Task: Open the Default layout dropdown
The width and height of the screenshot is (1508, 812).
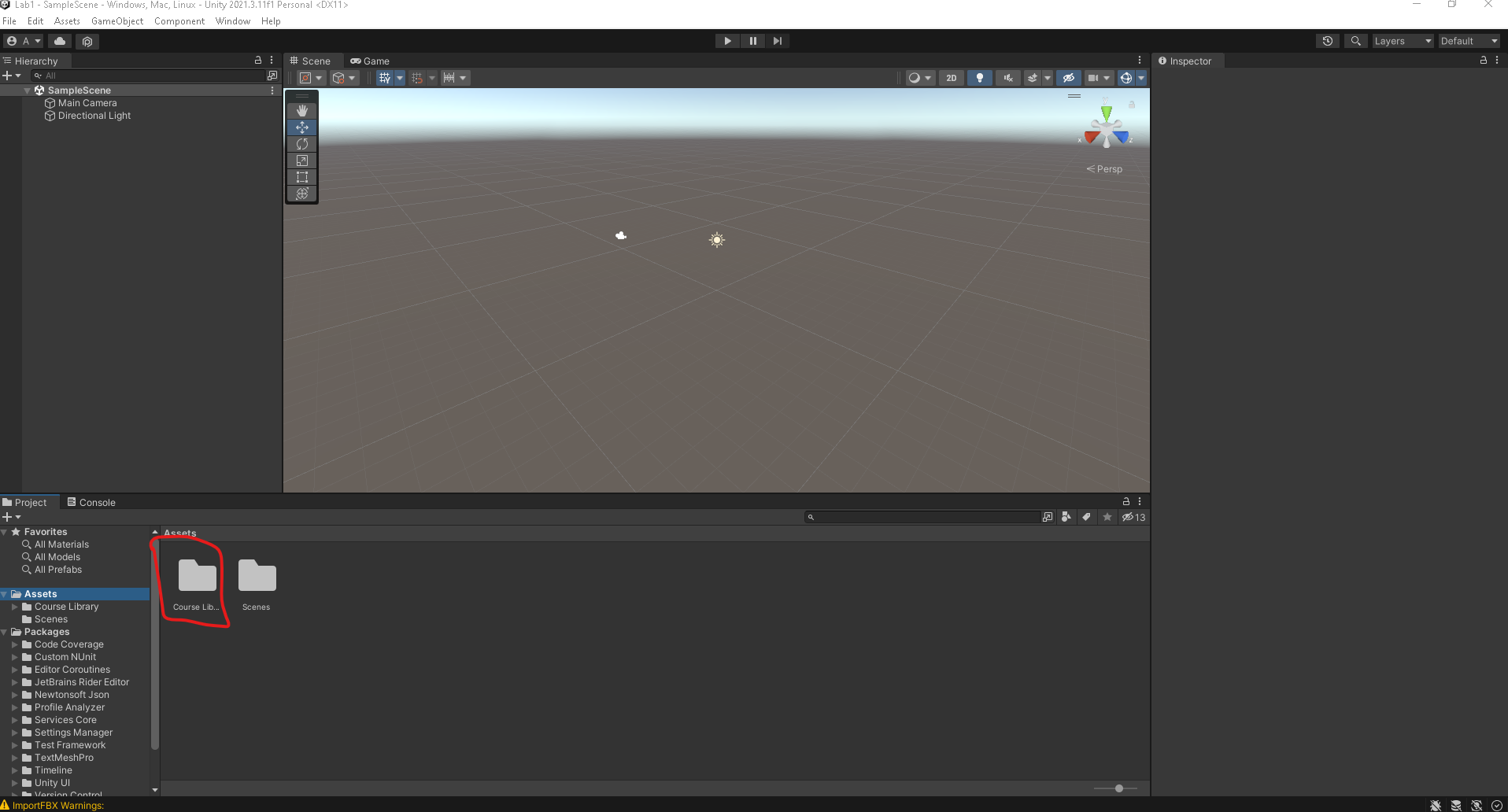Action: [x=1468, y=41]
